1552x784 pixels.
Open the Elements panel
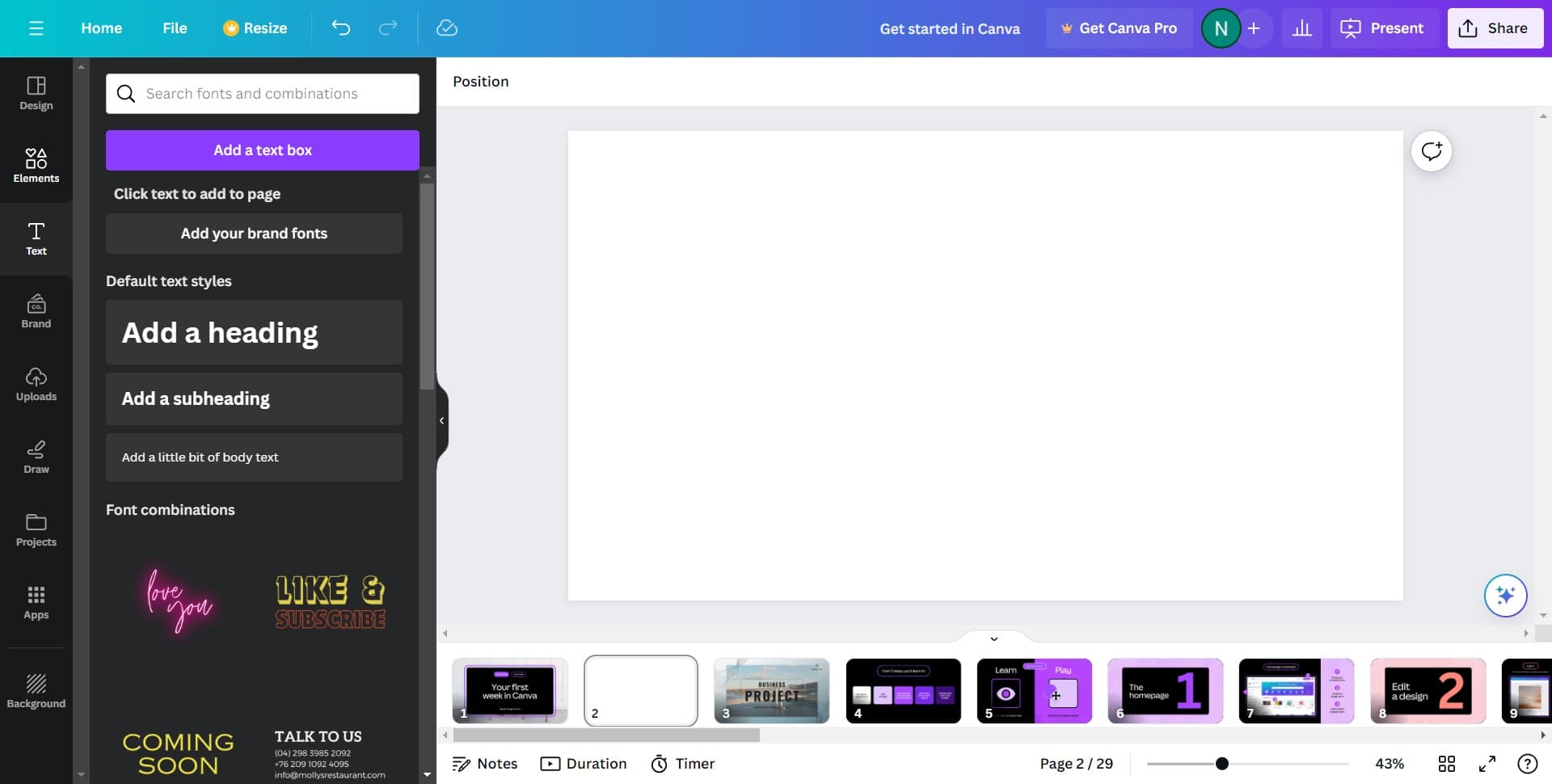point(36,166)
